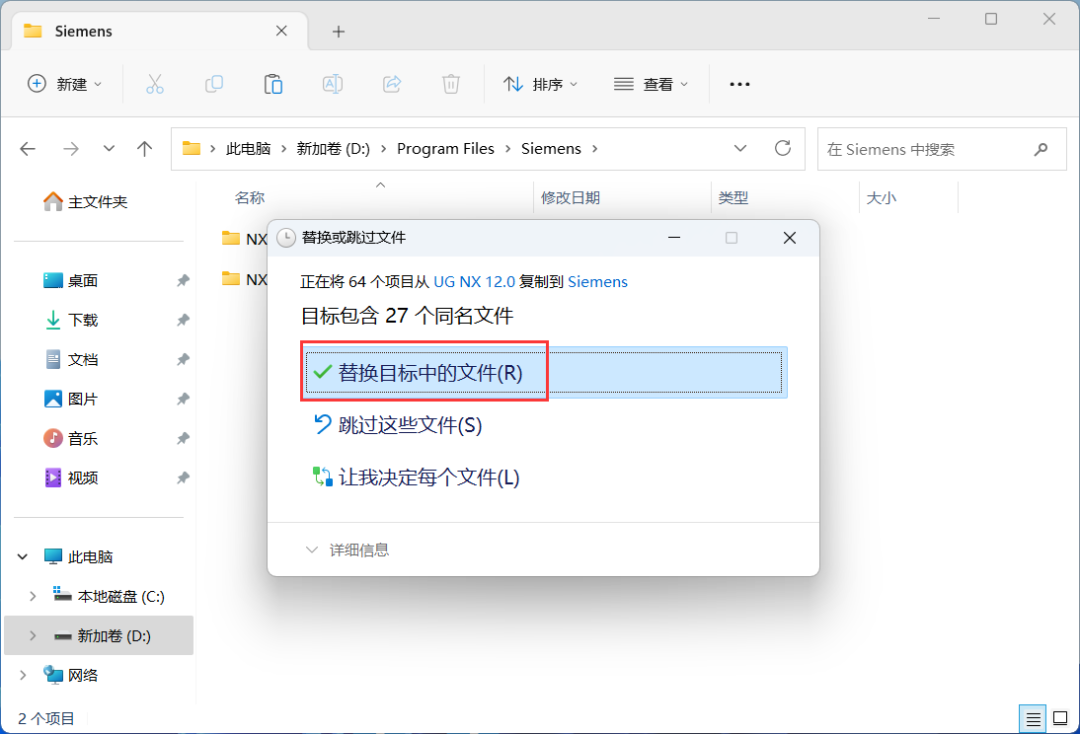1080x734 pixels.
Task: Choose 让我决定每个文件(L) option
Action: 416,477
